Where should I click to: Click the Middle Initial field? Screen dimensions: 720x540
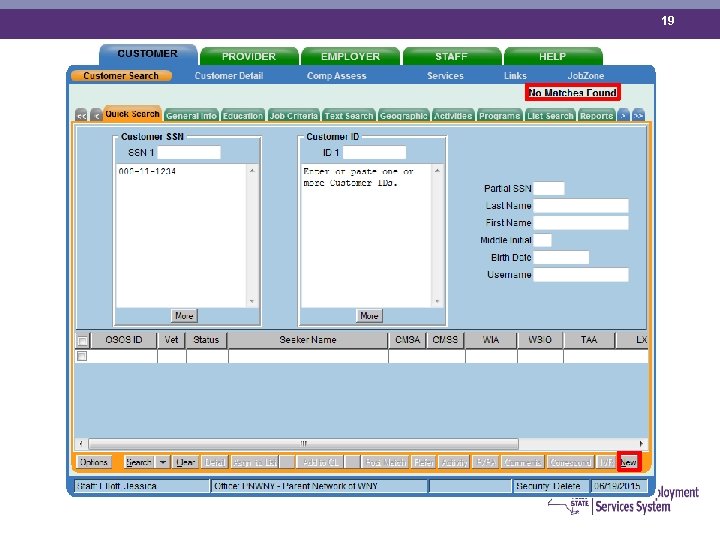pos(543,240)
